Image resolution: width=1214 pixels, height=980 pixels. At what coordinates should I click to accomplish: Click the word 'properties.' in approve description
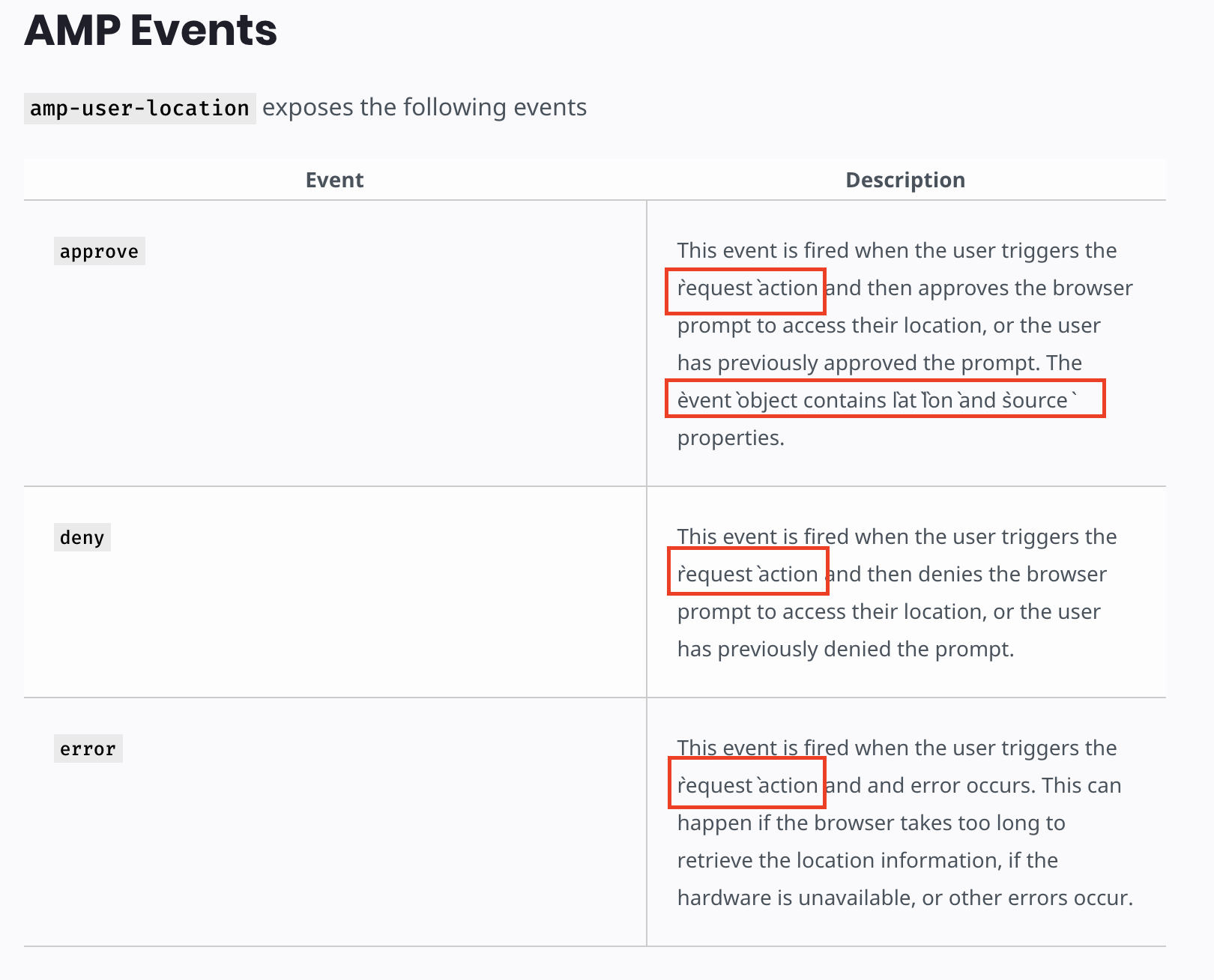click(x=731, y=438)
